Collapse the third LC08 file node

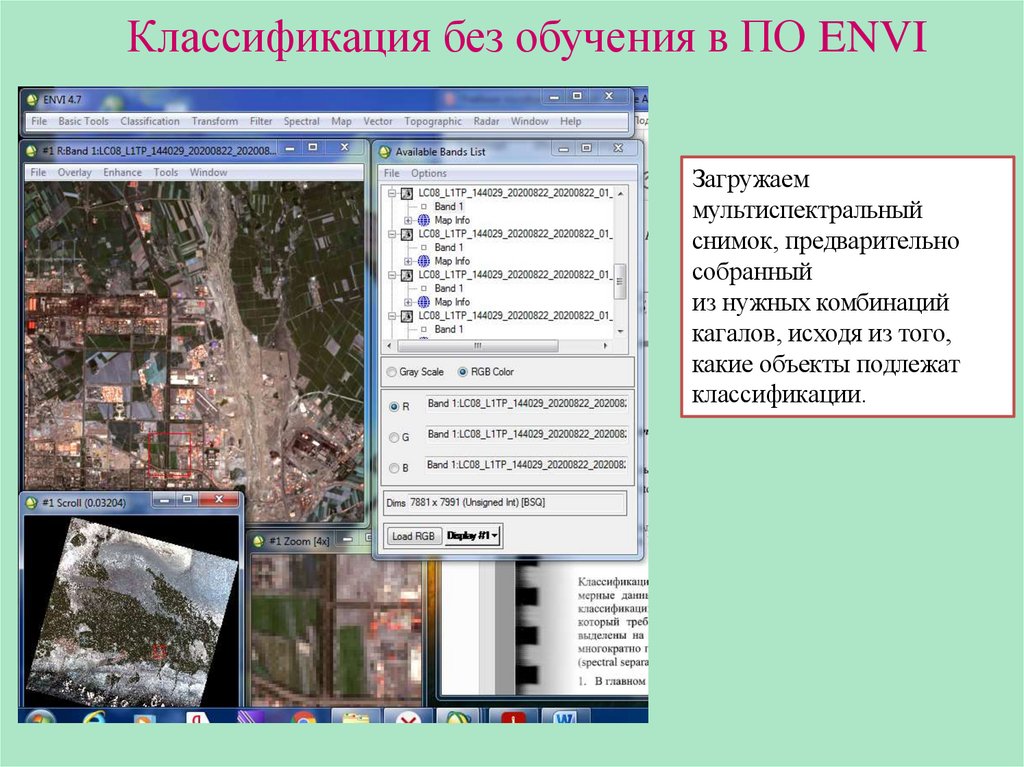pyautogui.click(x=392, y=275)
